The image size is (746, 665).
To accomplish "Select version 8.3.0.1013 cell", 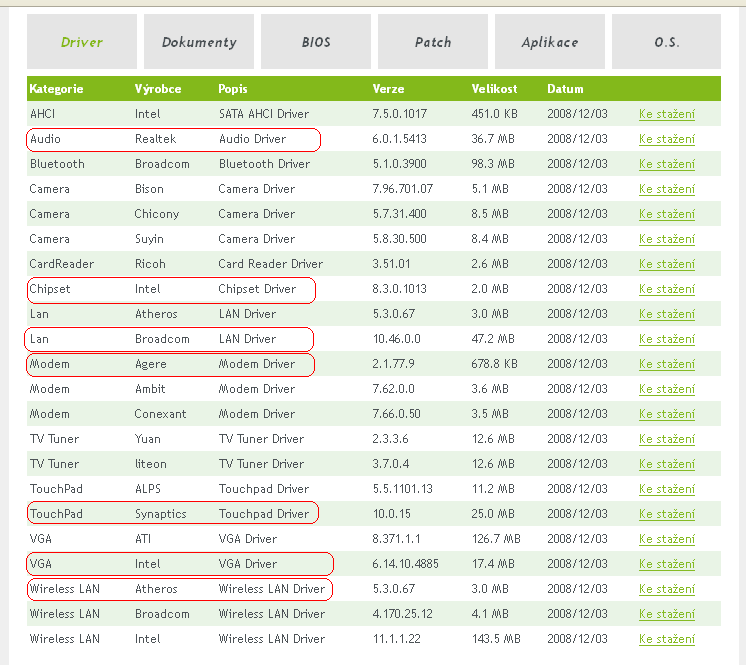I will point(399,289).
